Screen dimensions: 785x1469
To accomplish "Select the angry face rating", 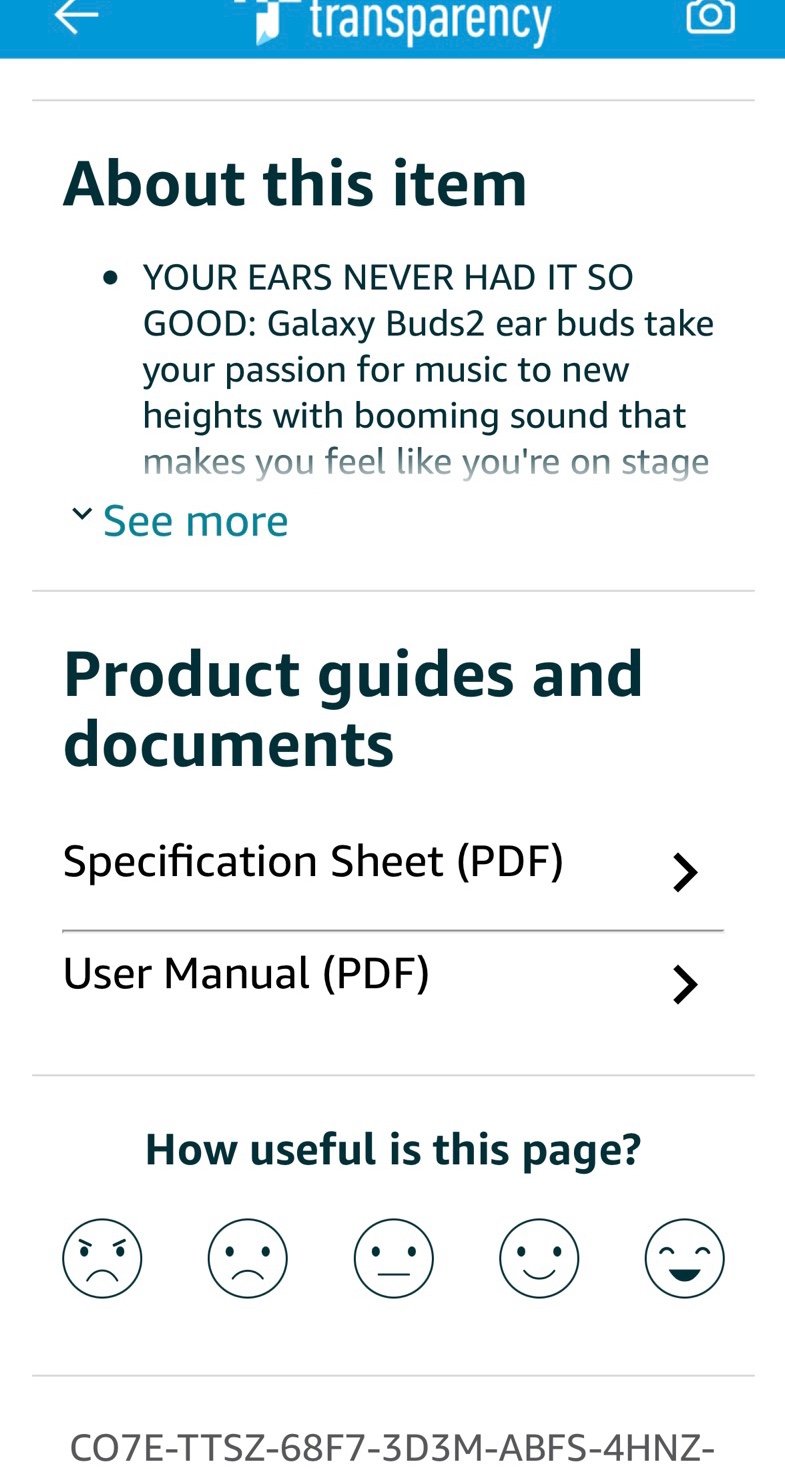I will (x=102, y=1258).
